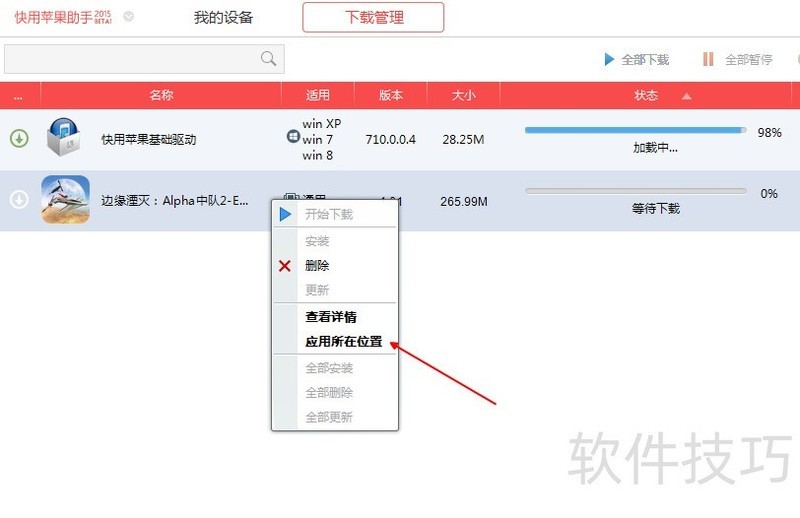Screen dimensions: 800x518
Task: Click the 0% percentage label
Action: [769, 193]
